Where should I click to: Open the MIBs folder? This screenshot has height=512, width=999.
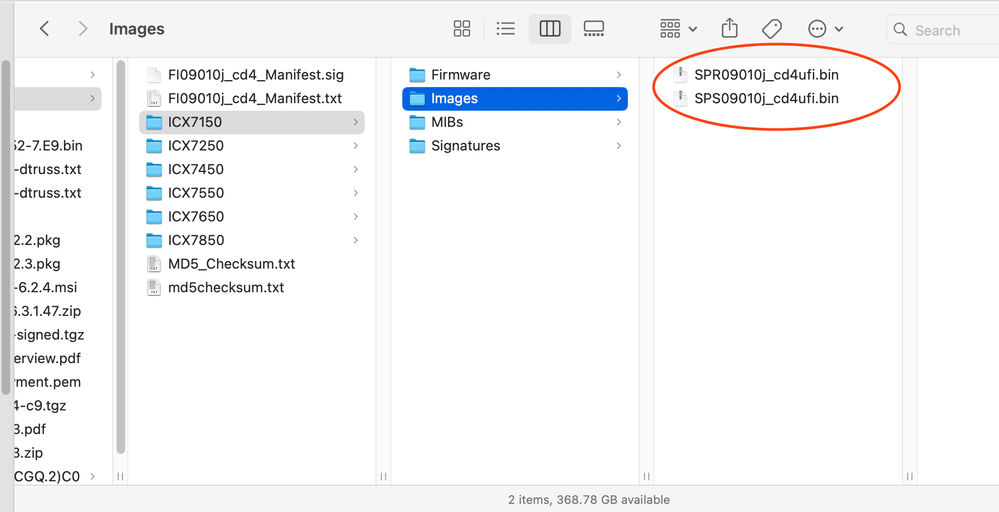[447, 122]
